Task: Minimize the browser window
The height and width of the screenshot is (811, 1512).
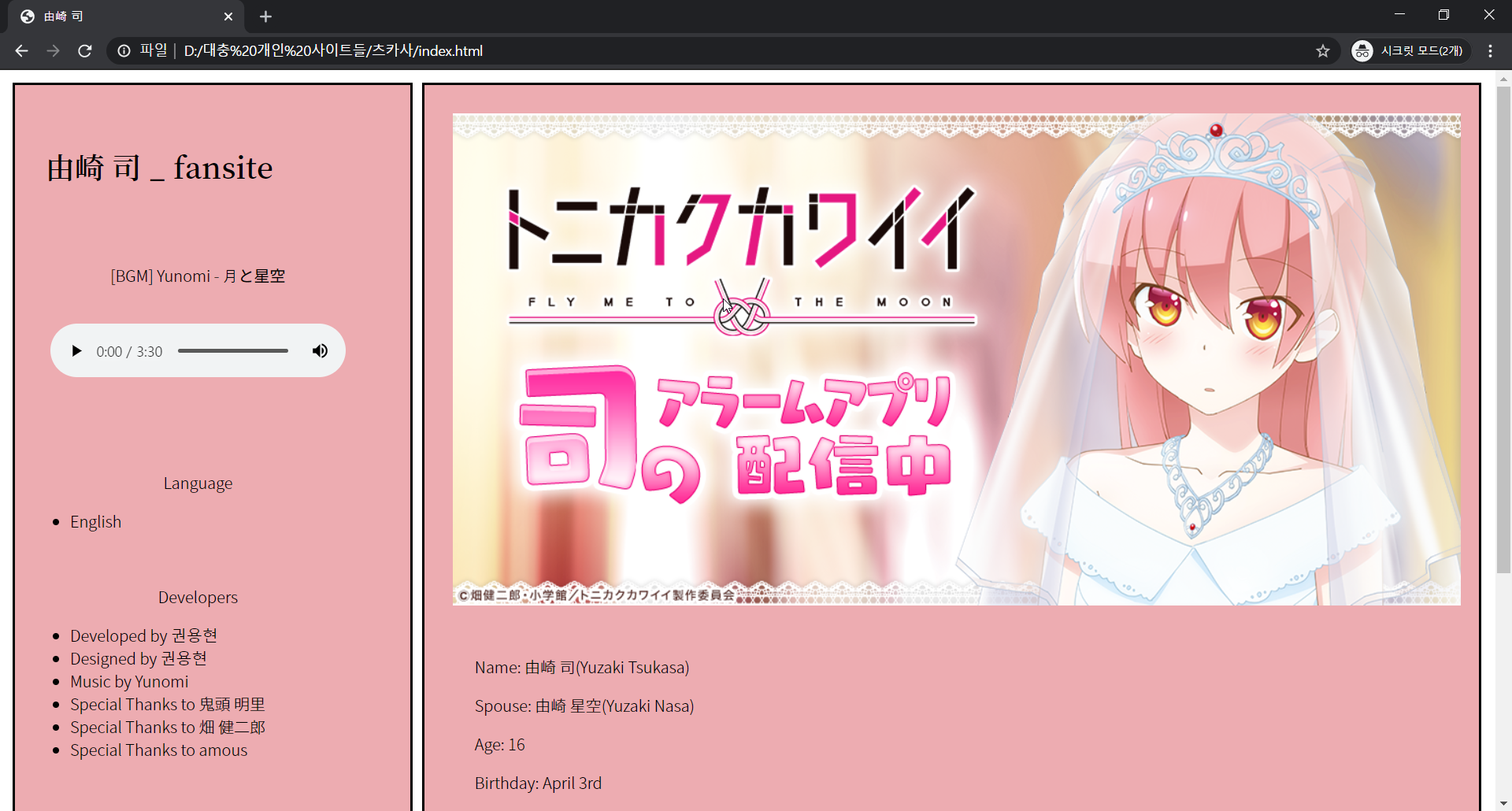Action: pos(1399,15)
